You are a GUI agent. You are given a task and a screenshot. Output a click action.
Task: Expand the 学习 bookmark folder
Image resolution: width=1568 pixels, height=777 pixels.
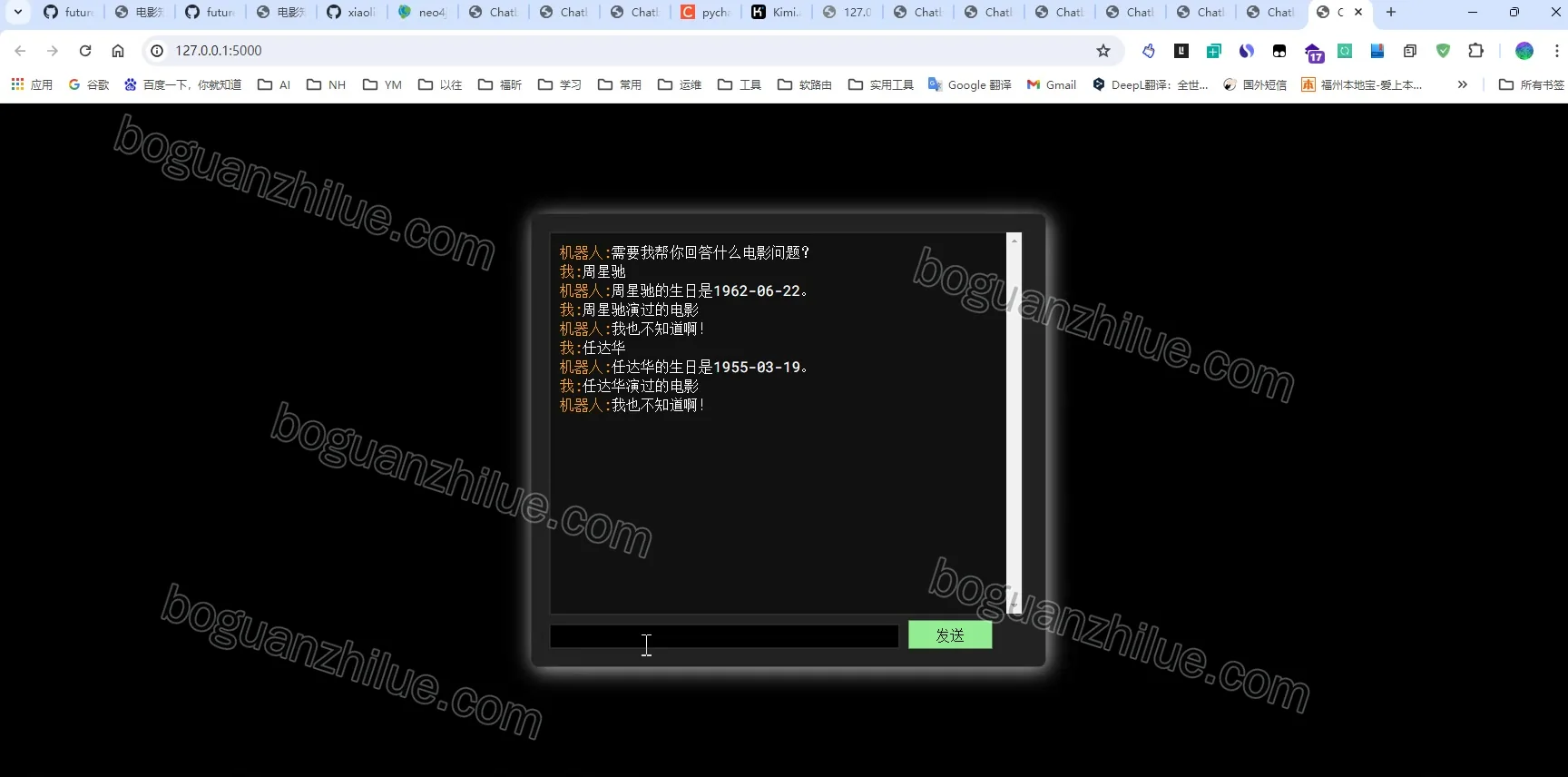560,84
